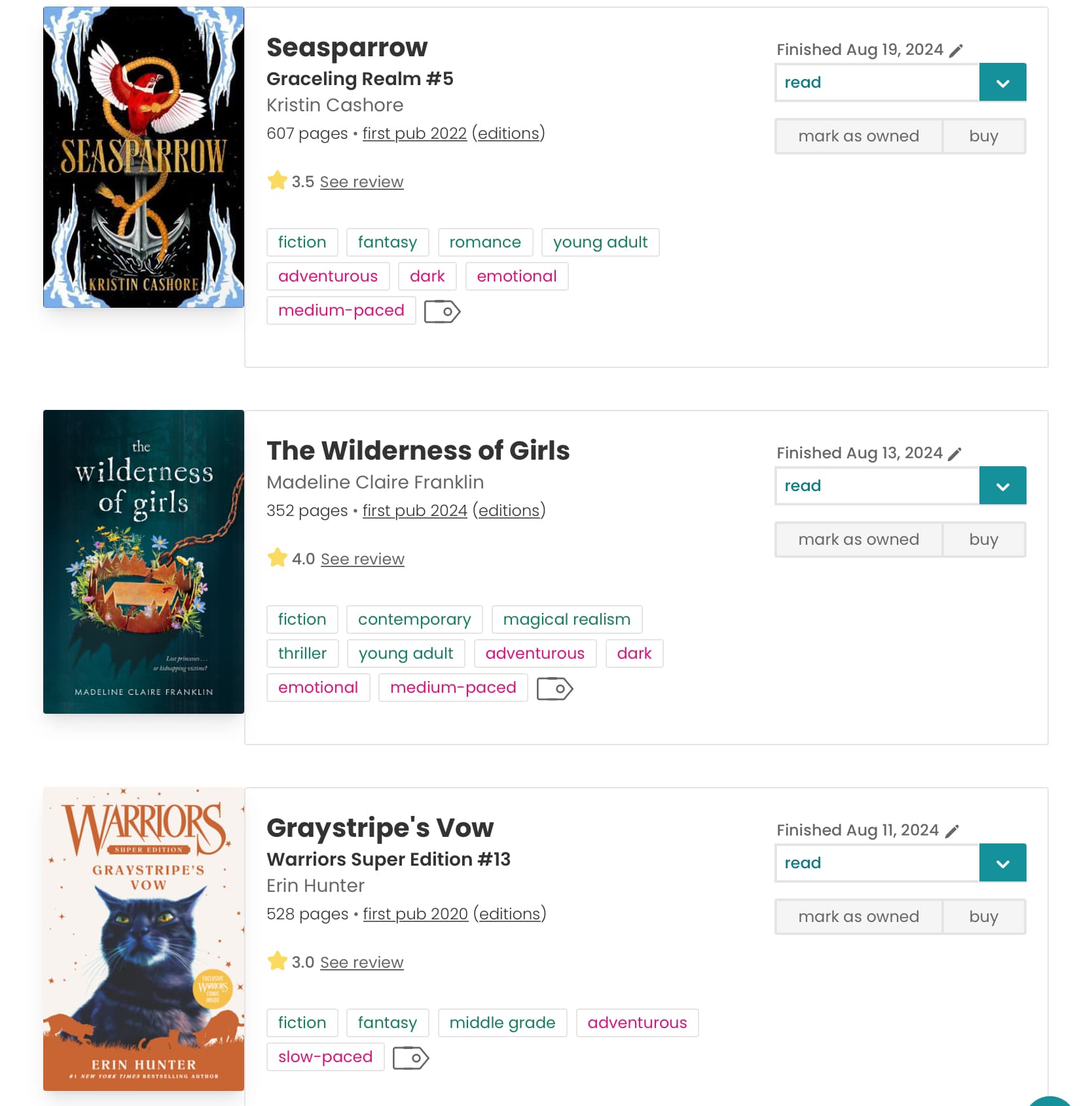Edit Wilderness of Girls finished date pencil

(x=955, y=454)
